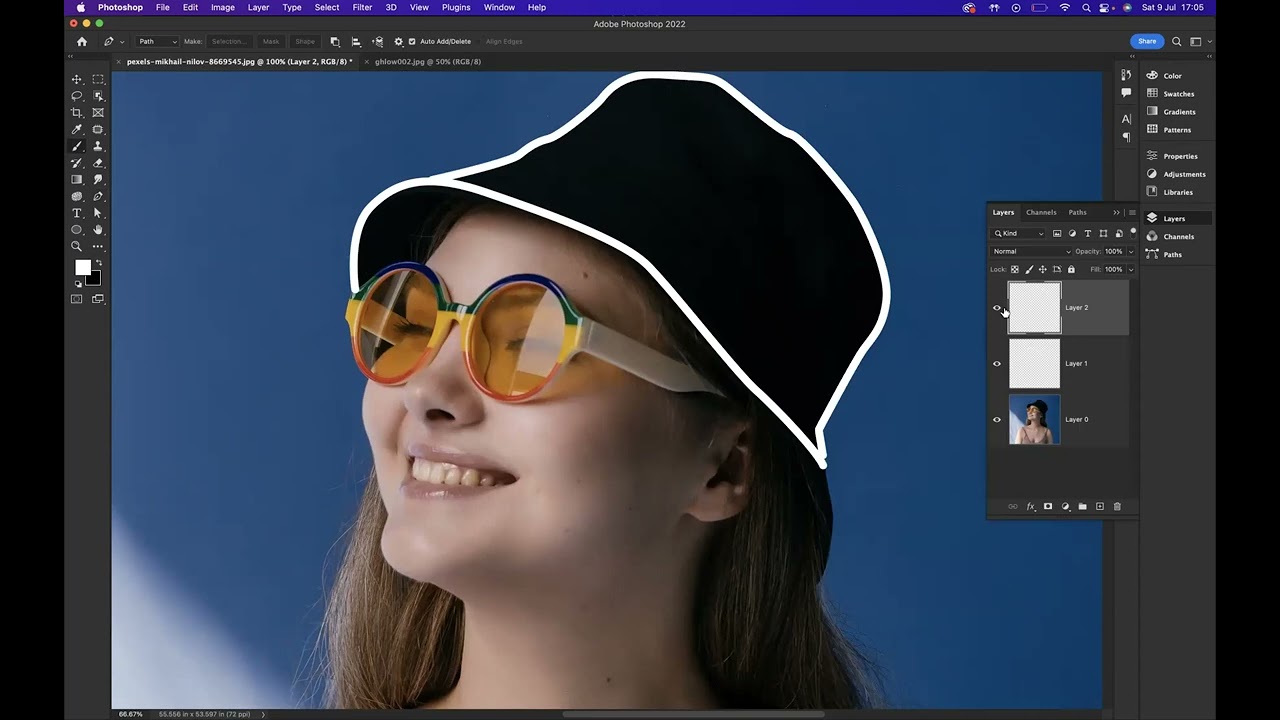Select the Eraser tool
Screen dimensions: 1280x720
(x=98, y=163)
